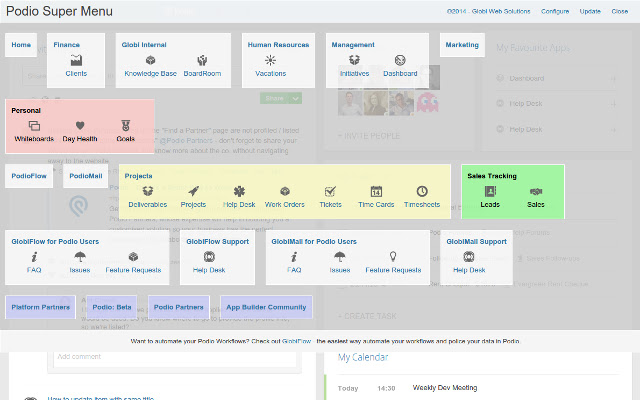The height and width of the screenshot is (400, 640).
Task: Click the Update link in header
Action: tap(590, 11)
